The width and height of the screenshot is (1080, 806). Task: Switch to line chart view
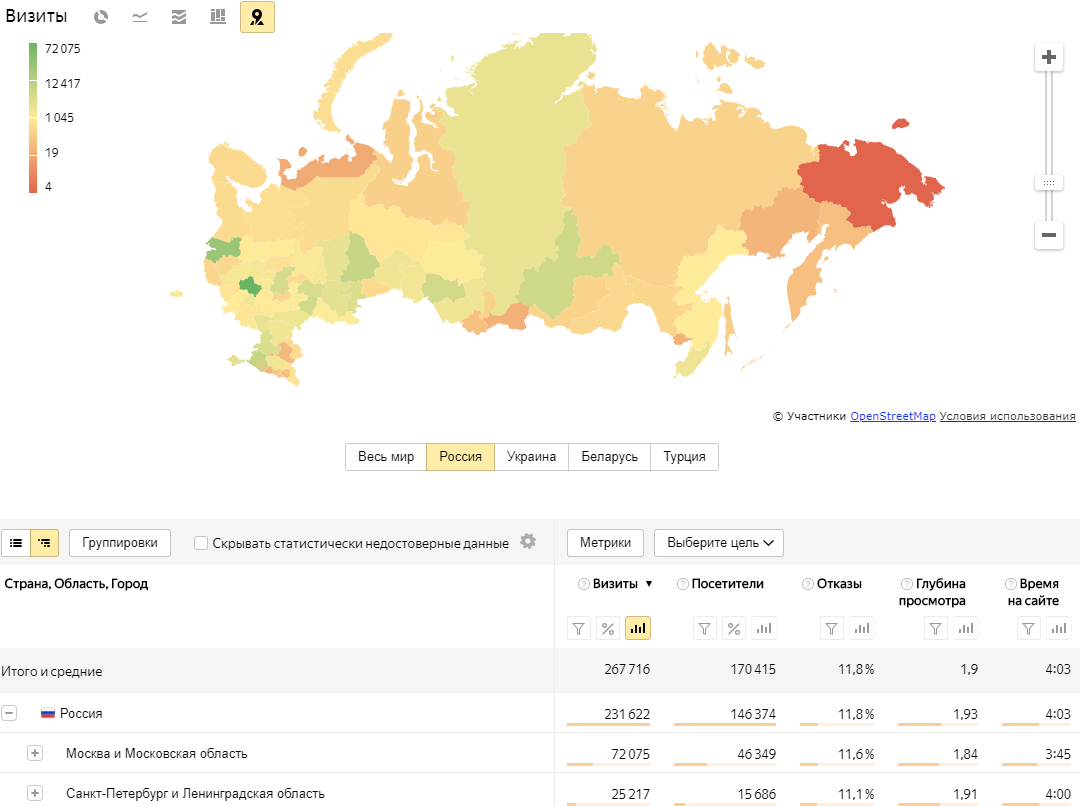point(140,17)
